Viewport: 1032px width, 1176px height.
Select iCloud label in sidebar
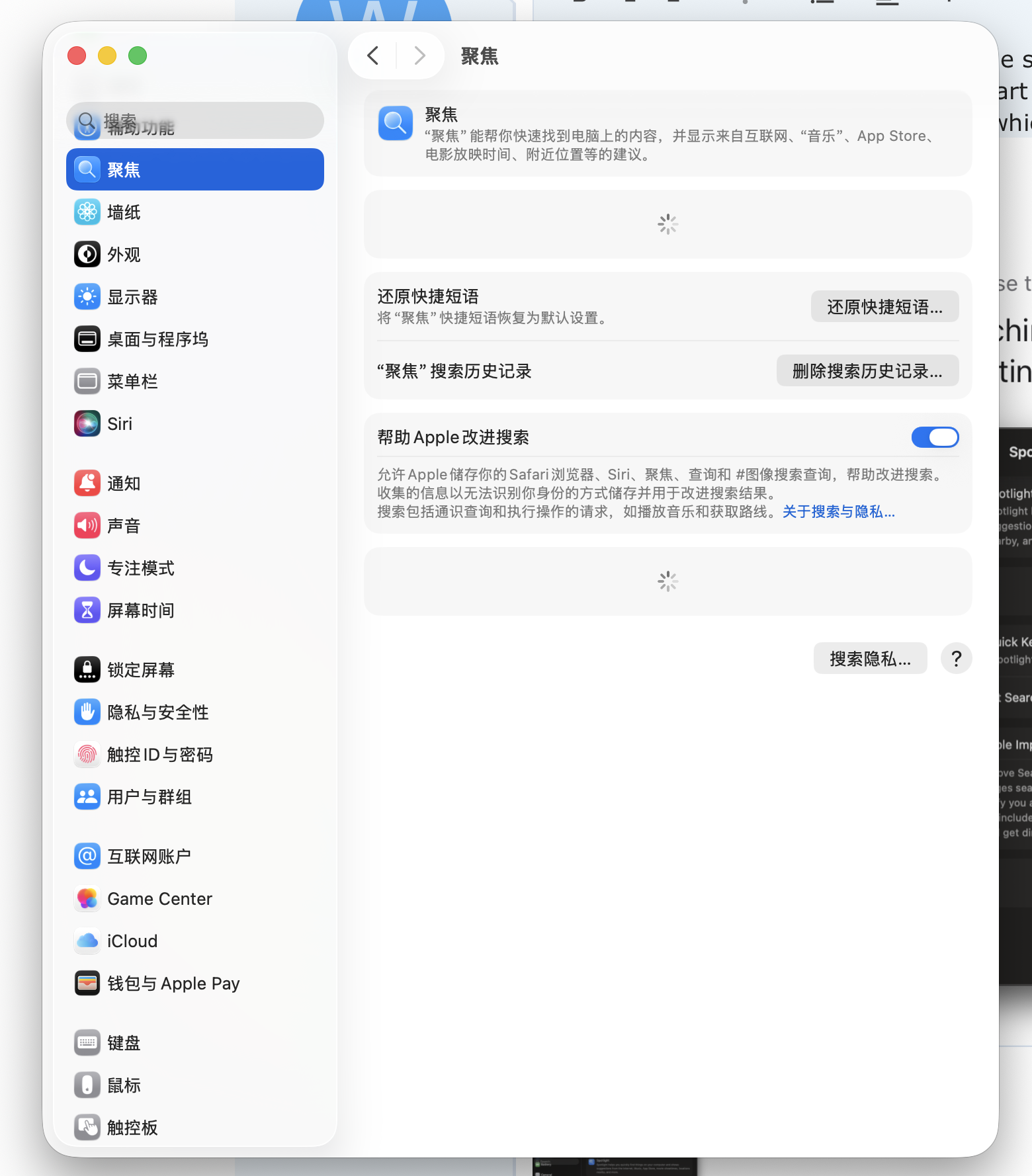pos(133,941)
